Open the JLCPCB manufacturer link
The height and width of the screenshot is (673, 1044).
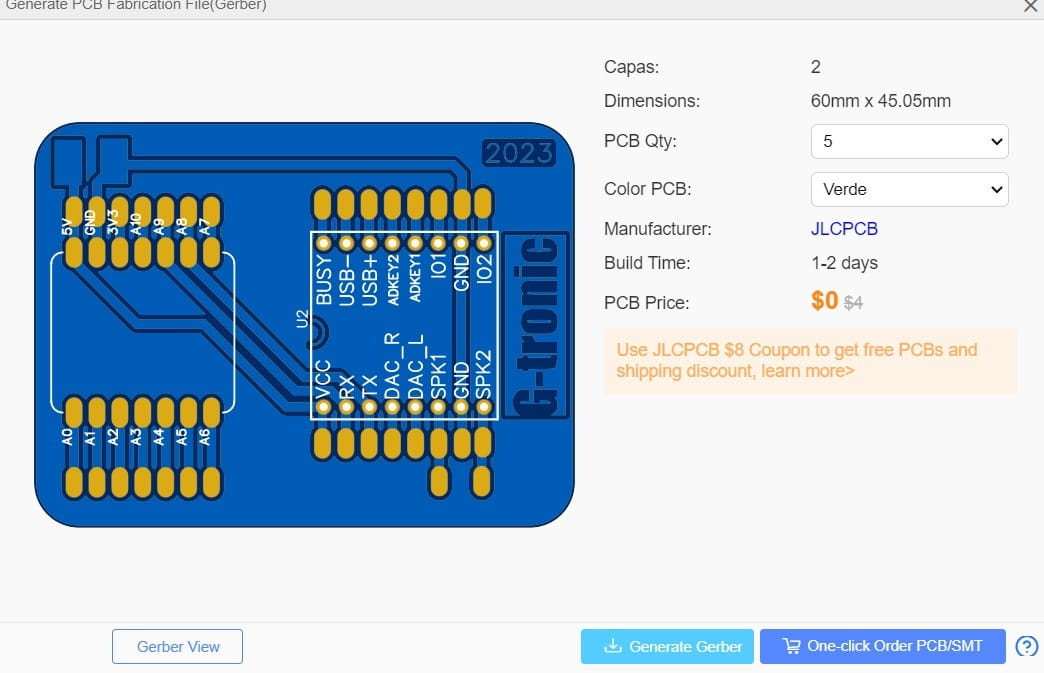[844, 228]
